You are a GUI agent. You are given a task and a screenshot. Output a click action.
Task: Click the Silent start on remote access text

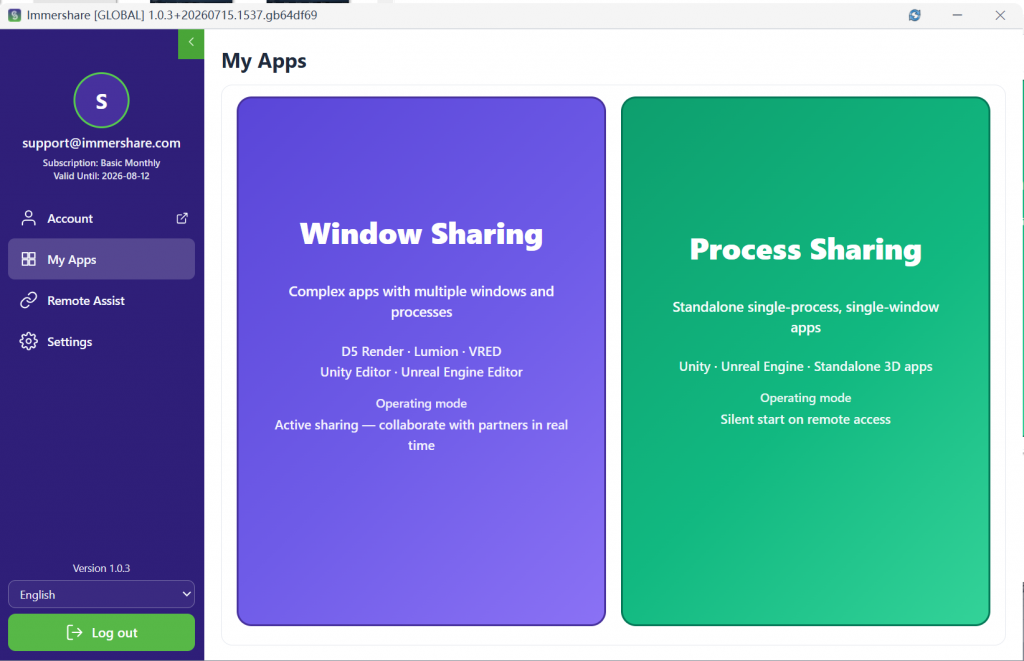click(x=805, y=419)
